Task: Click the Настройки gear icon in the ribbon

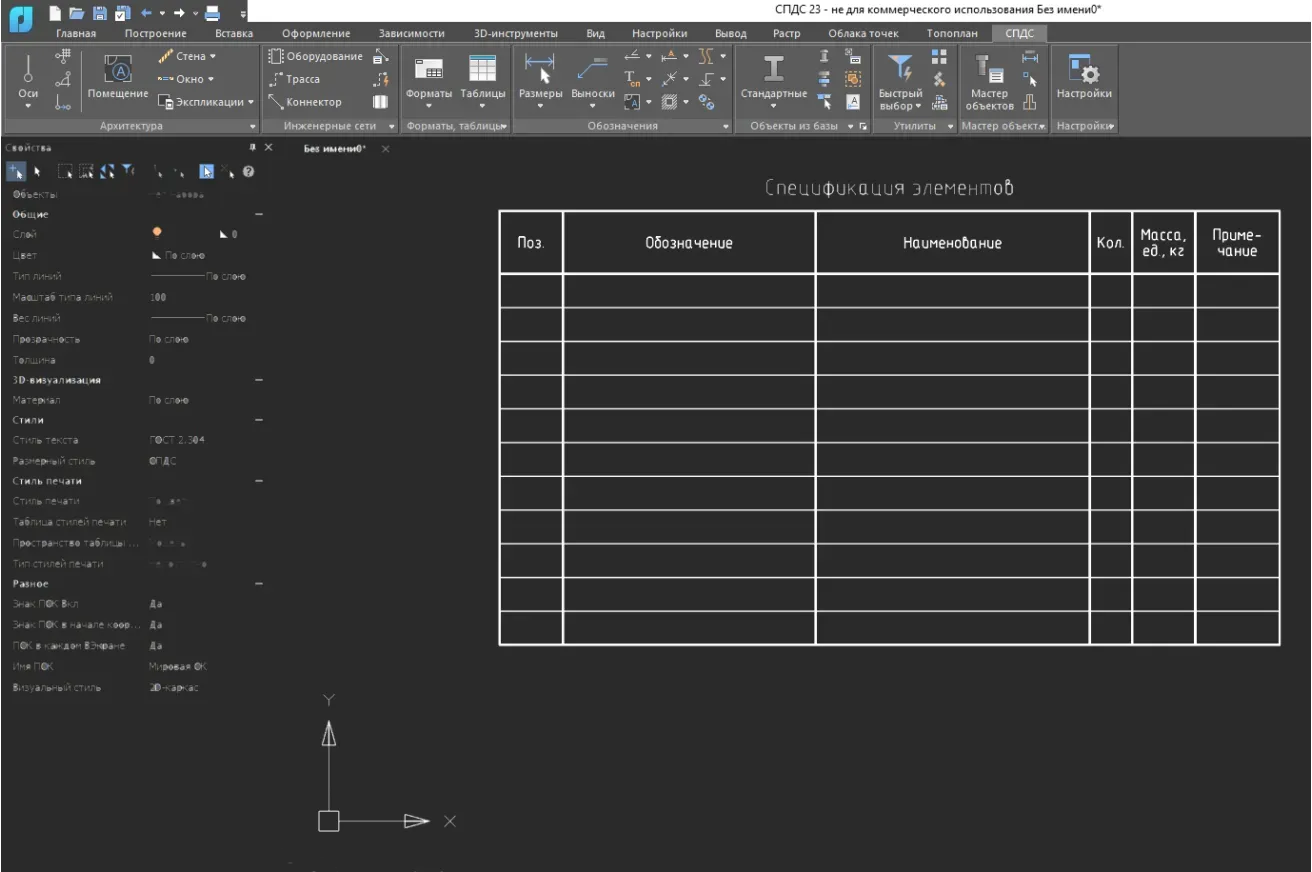Action: pos(1084,70)
